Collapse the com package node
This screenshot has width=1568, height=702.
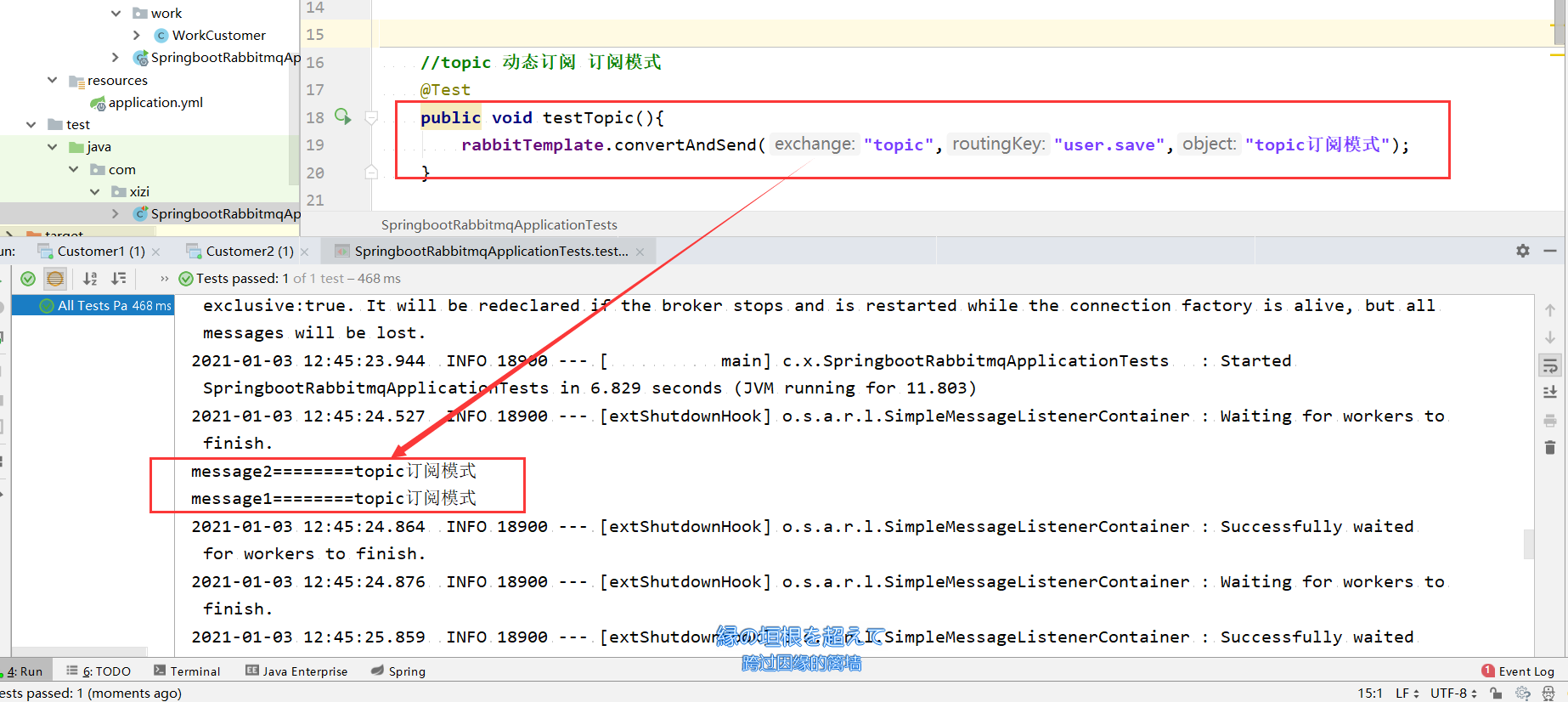tap(74, 169)
